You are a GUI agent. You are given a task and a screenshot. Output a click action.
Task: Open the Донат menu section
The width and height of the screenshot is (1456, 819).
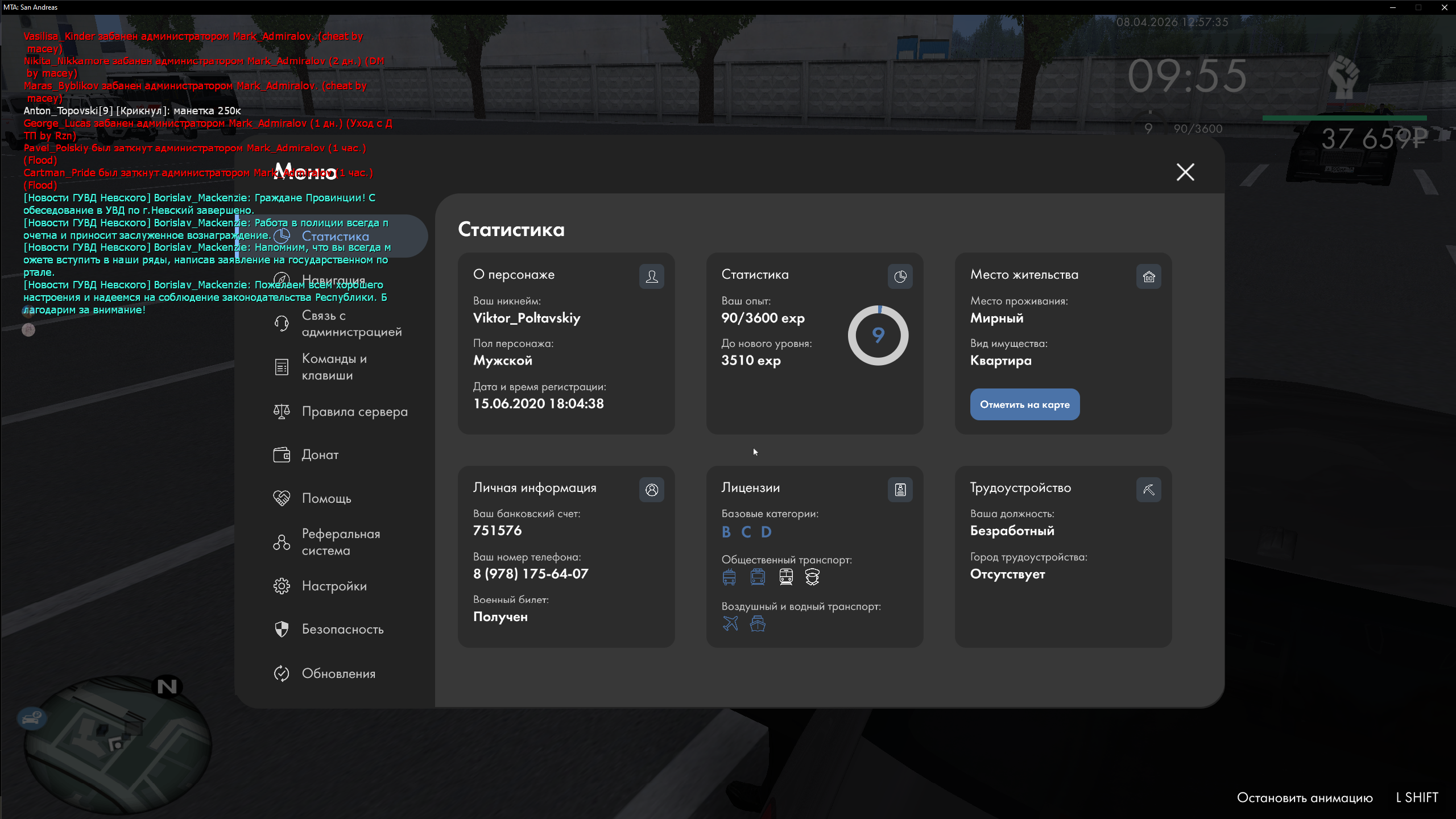pos(320,454)
